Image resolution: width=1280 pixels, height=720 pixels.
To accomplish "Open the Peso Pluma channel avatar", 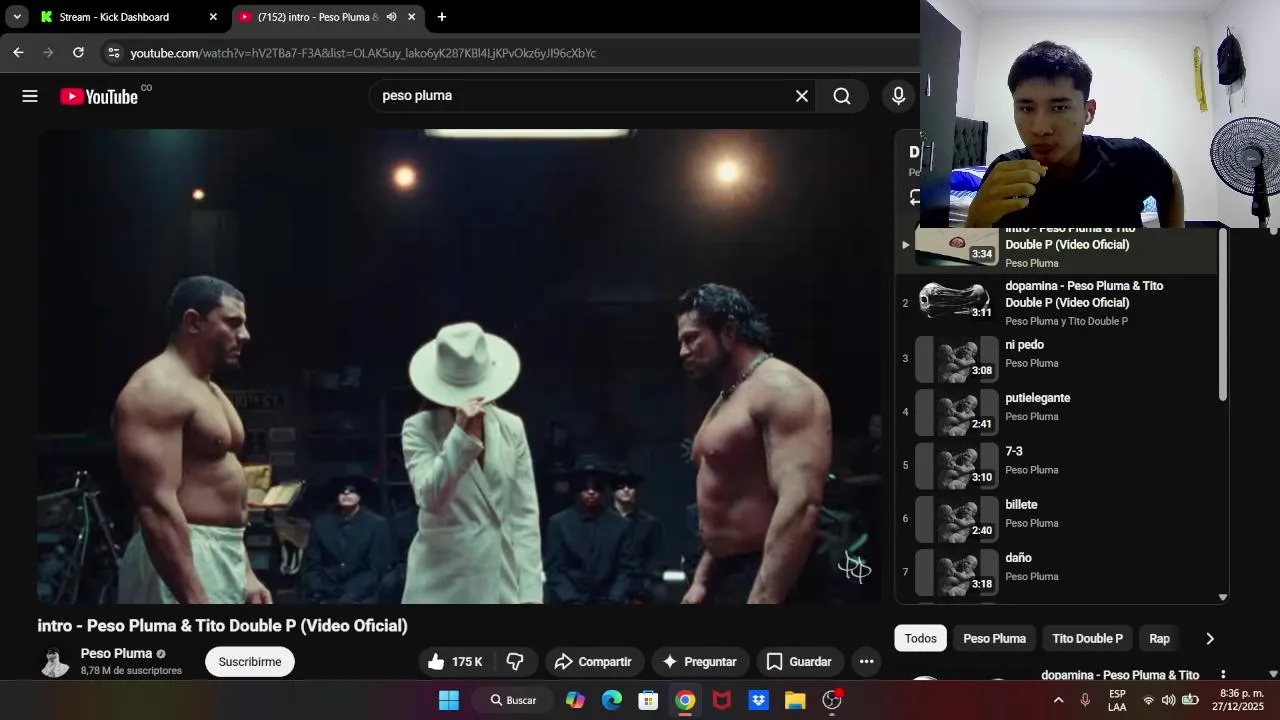I will point(55,661).
